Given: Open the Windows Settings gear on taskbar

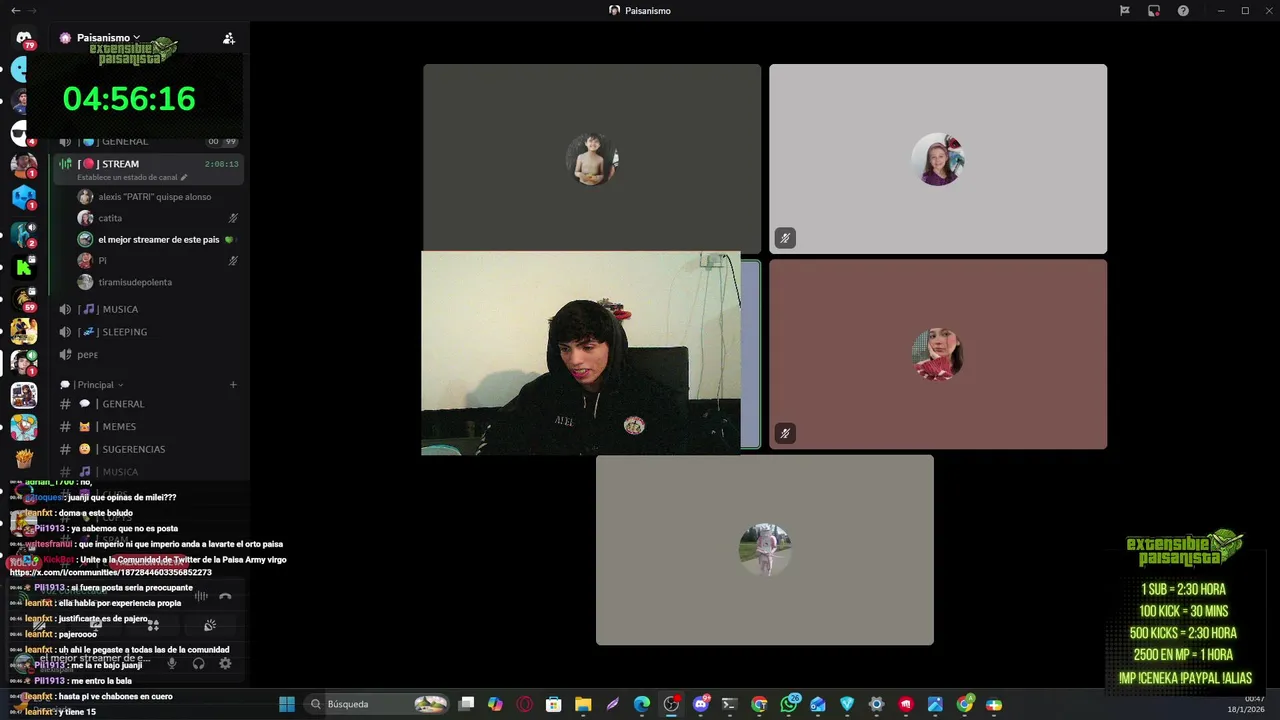Looking at the screenshot, I should tap(877, 704).
